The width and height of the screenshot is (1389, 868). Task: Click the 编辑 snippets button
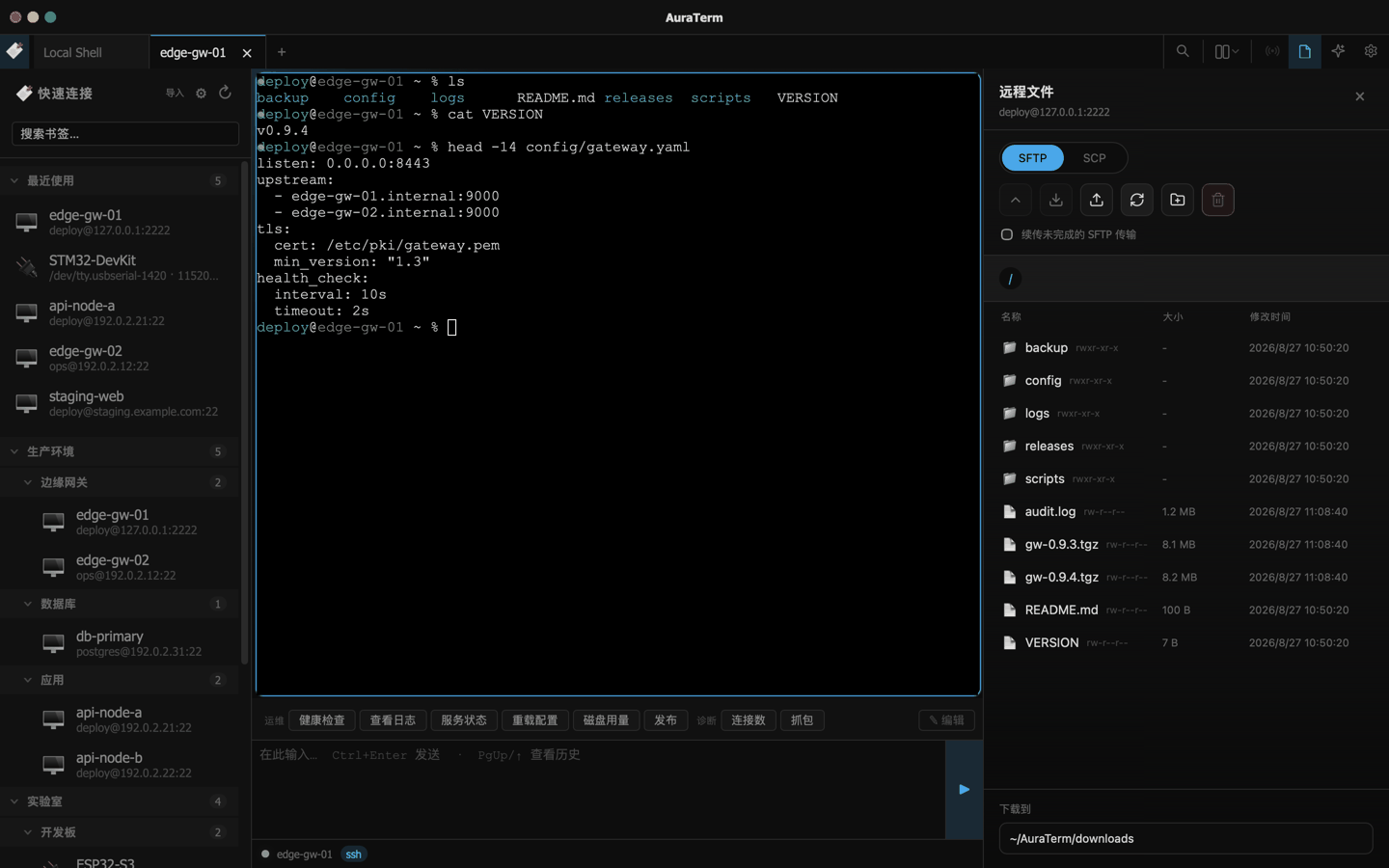[x=946, y=720]
